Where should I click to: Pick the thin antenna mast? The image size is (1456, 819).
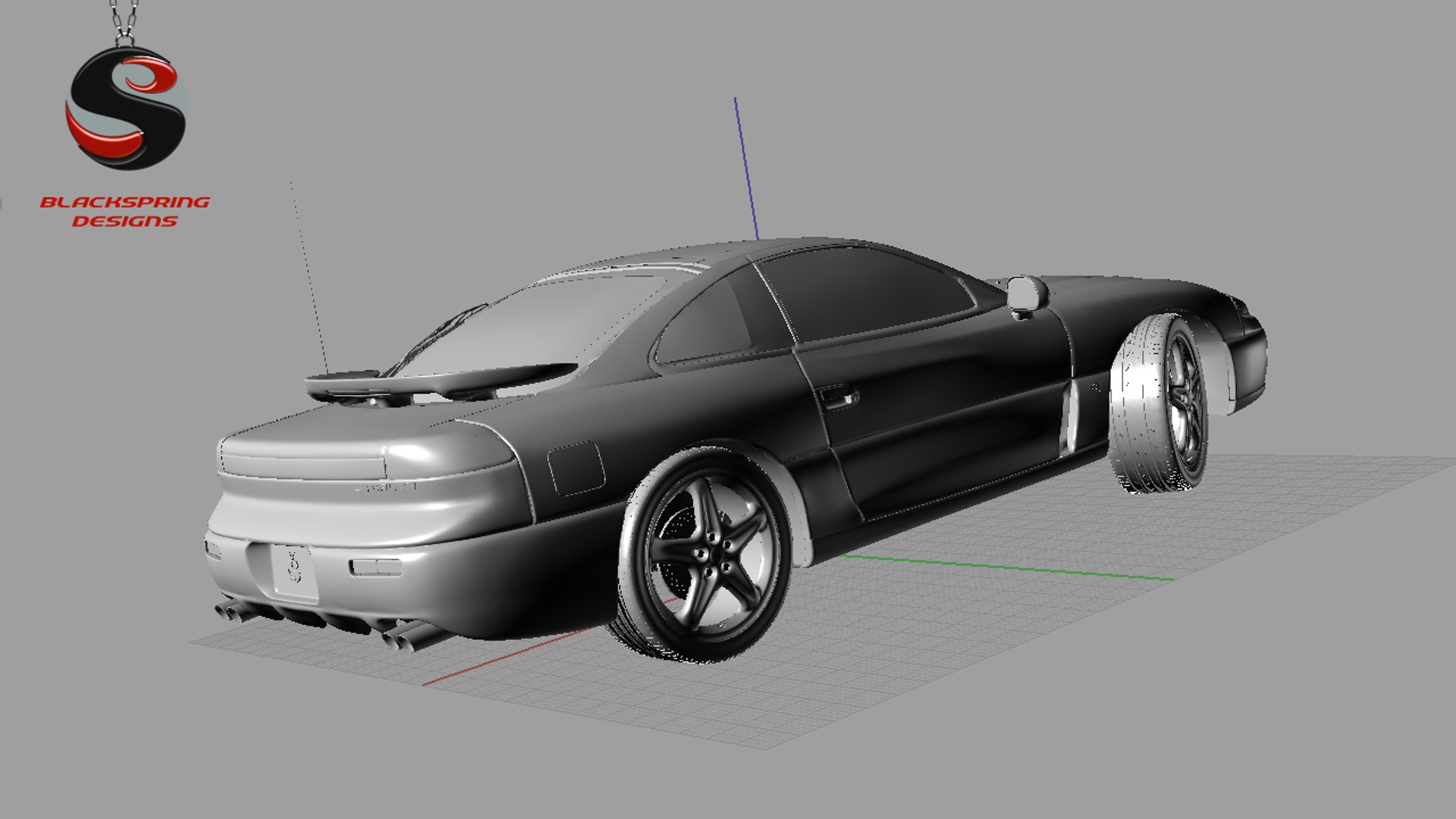tap(309, 278)
